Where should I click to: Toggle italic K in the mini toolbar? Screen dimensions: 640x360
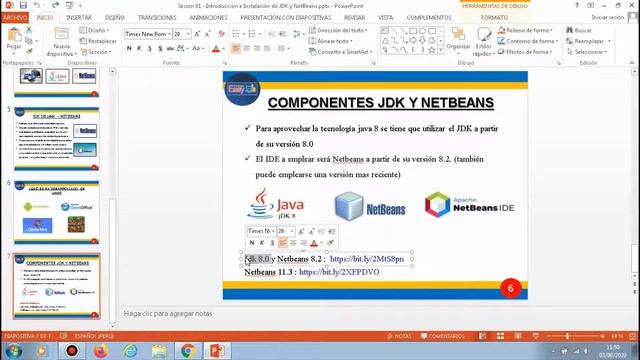pos(262,243)
